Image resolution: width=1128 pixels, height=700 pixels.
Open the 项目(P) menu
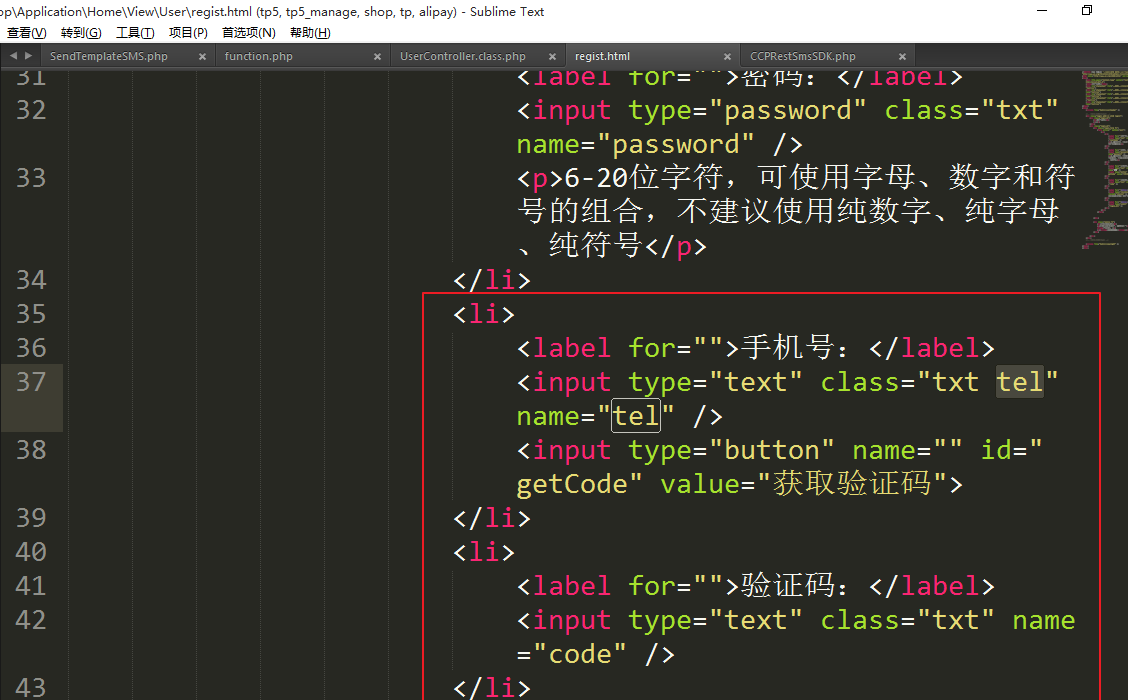tap(188, 33)
